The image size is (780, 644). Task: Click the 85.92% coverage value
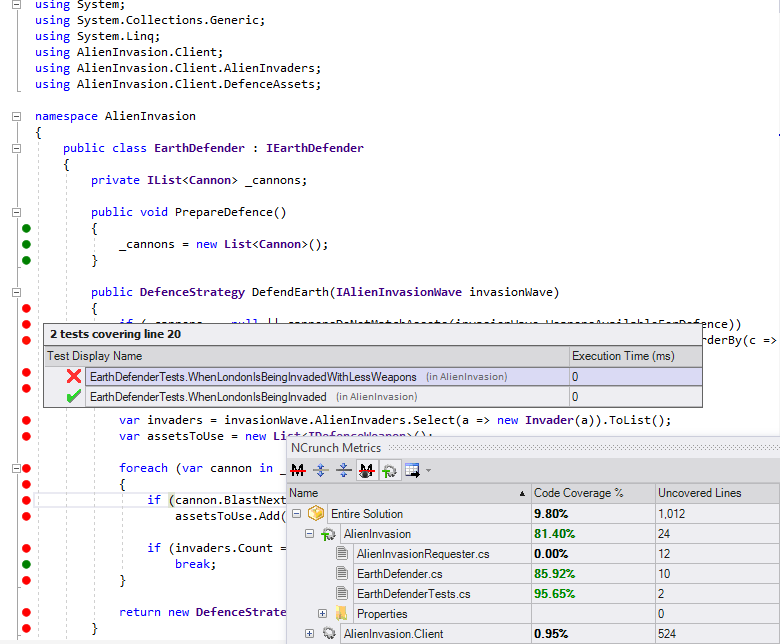(x=554, y=574)
